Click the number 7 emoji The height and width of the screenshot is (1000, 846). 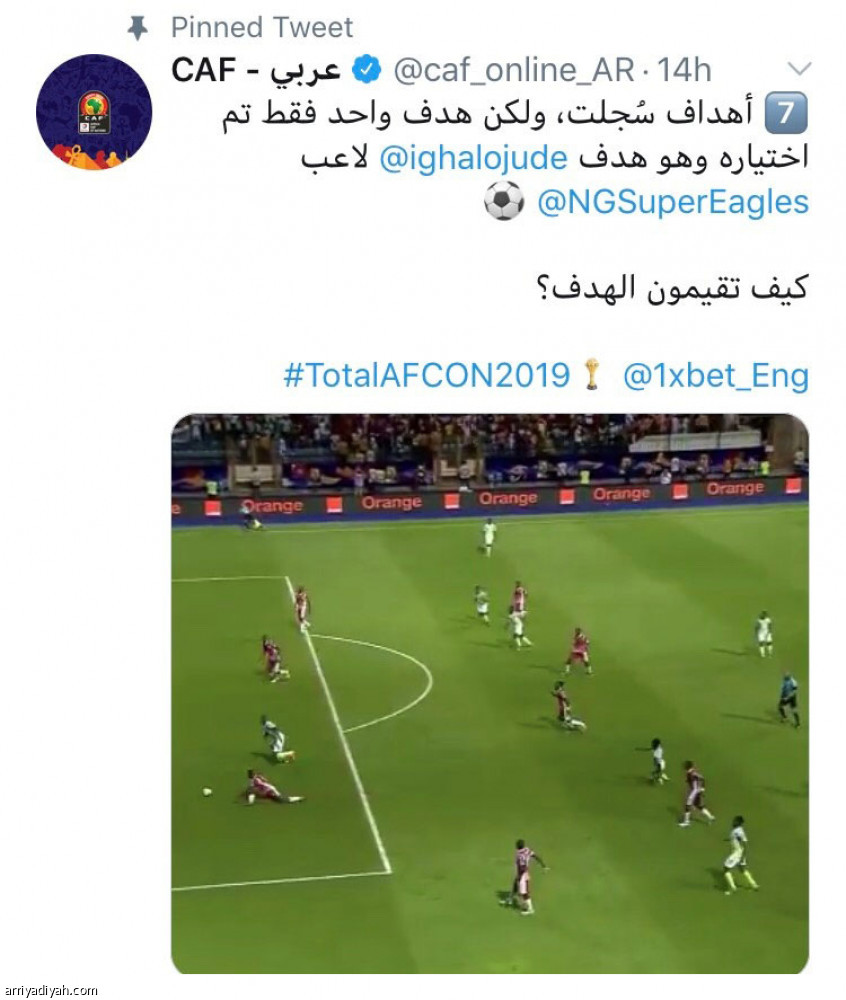point(786,113)
